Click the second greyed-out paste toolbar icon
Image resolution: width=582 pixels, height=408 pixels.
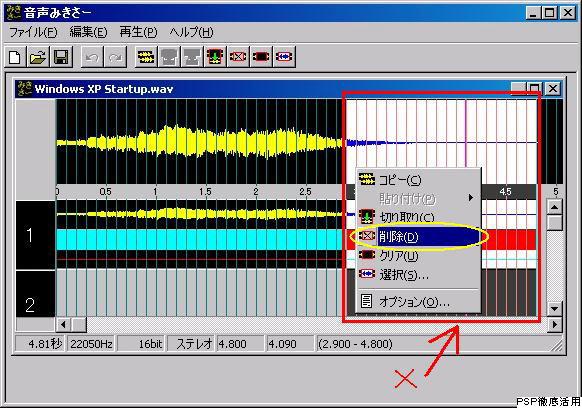point(192,57)
